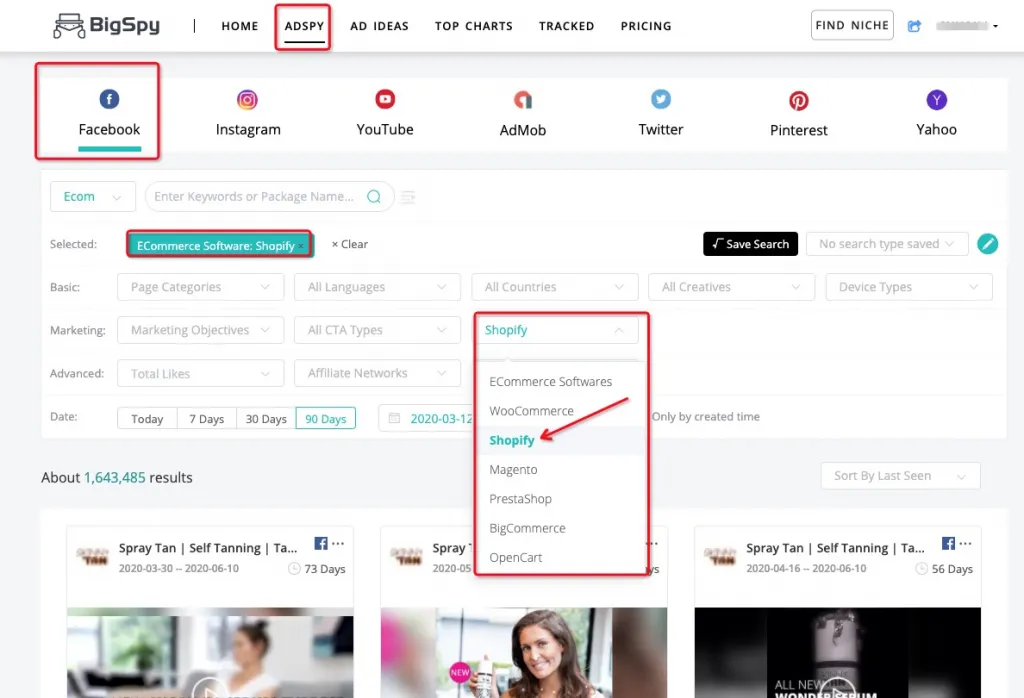Choose the AdMob platform icon
Image resolution: width=1024 pixels, height=698 pixels.
523,100
